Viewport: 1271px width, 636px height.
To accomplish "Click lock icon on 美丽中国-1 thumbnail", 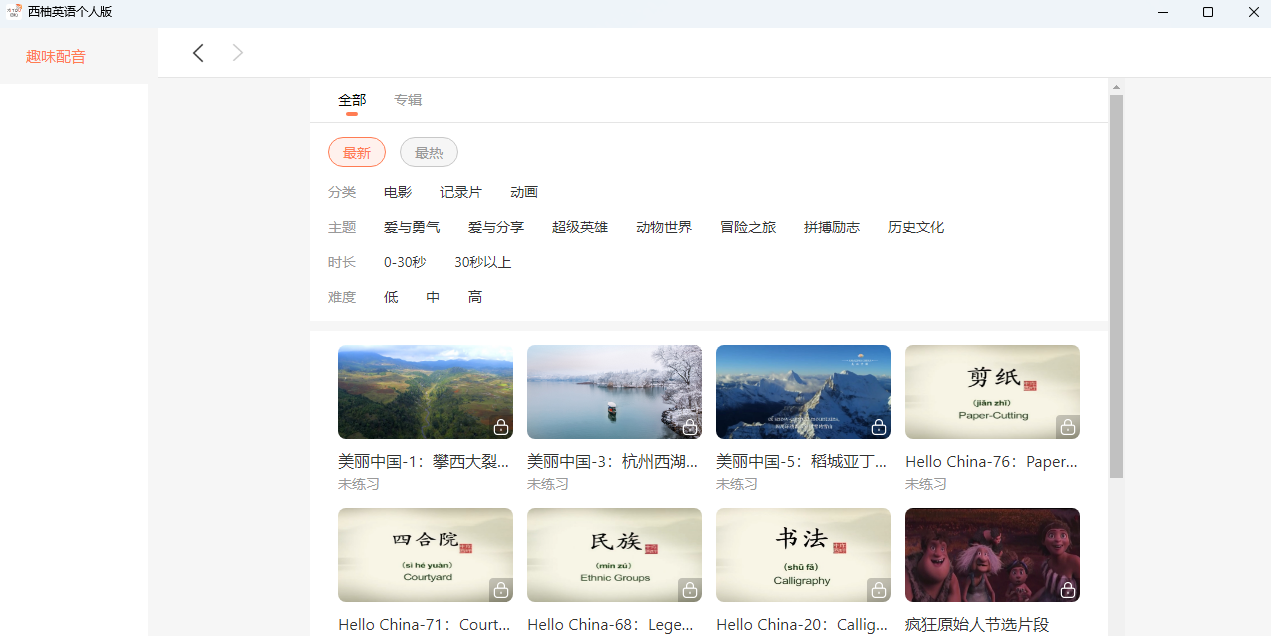I will [x=501, y=427].
